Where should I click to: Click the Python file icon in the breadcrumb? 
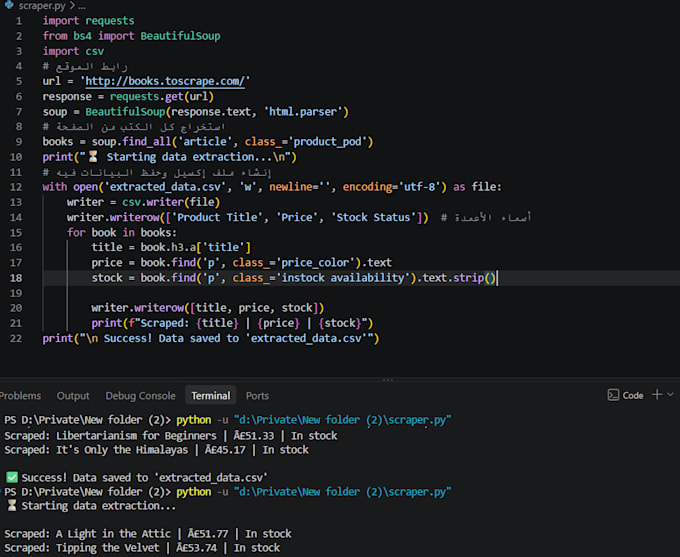(x=9, y=5)
